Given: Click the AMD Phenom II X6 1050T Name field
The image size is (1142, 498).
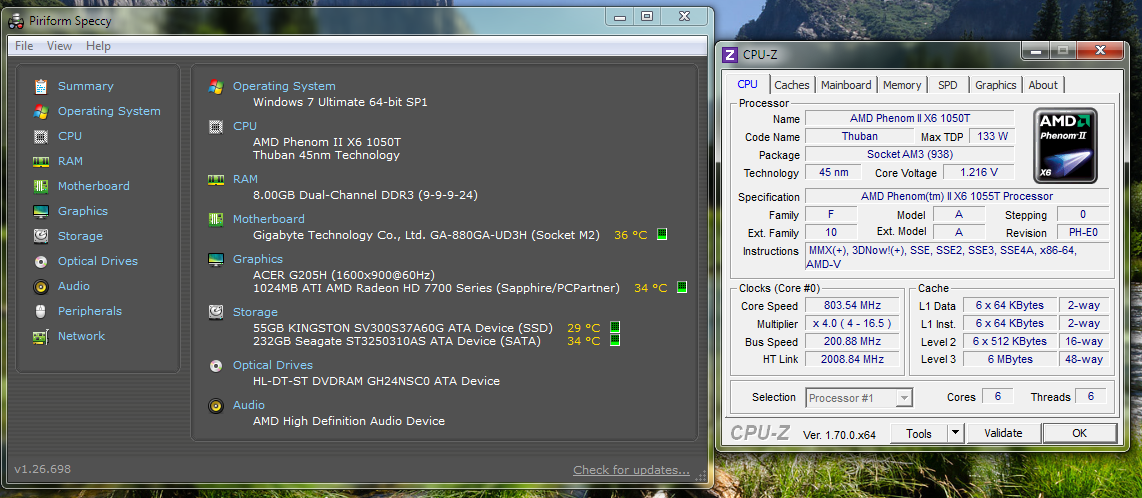Looking at the screenshot, I should pos(910,119).
